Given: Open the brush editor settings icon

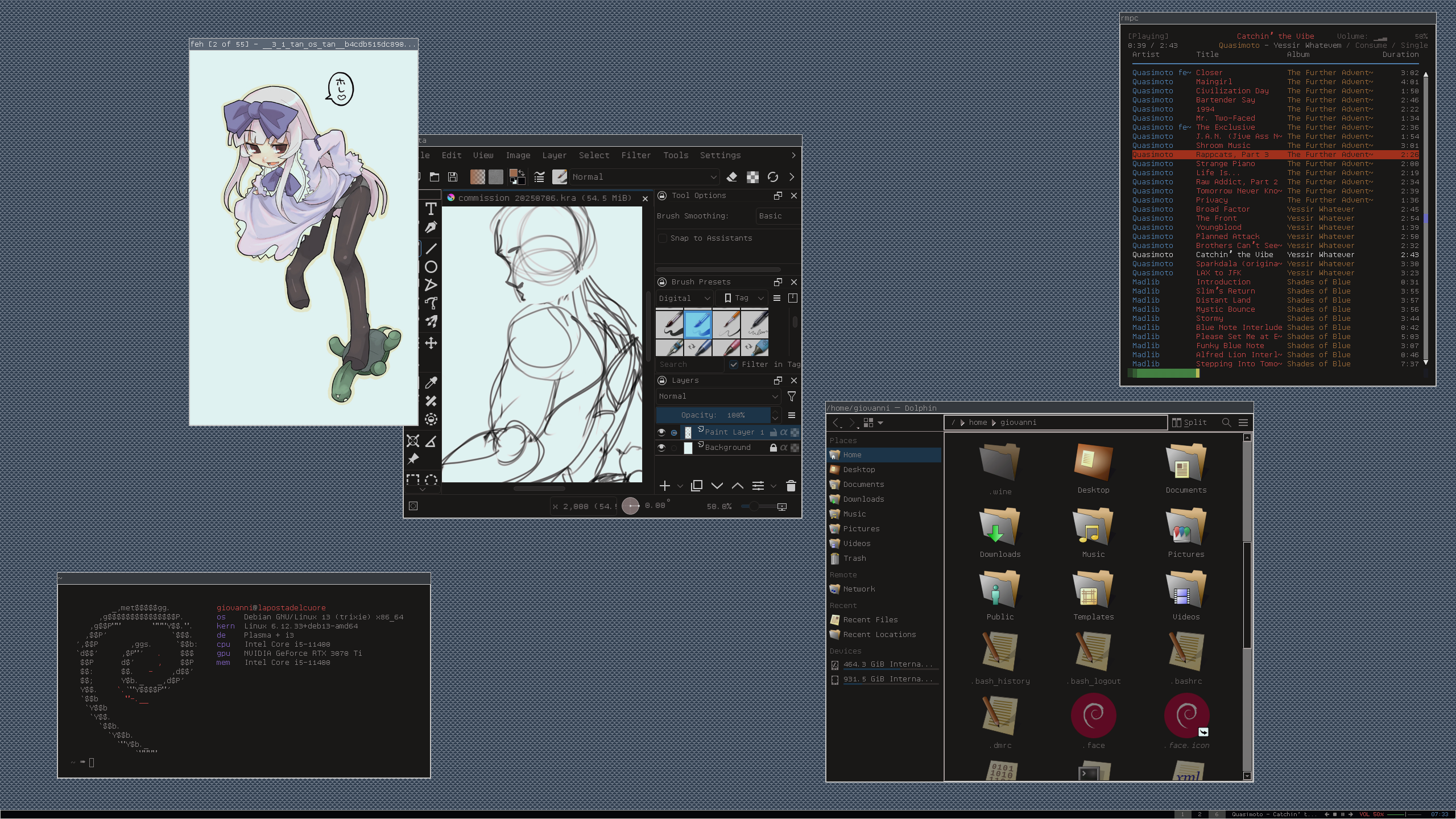Looking at the screenshot, I should coord(539,177).
